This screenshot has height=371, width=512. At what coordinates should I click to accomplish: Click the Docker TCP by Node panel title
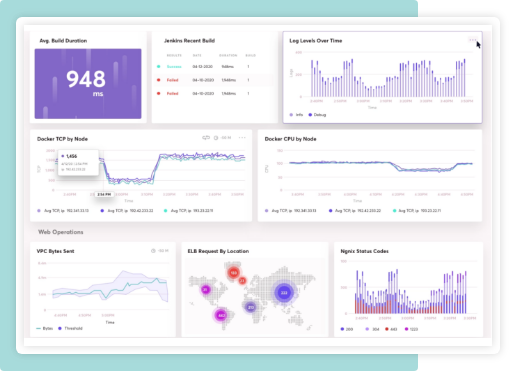click(x=62, y=139)
